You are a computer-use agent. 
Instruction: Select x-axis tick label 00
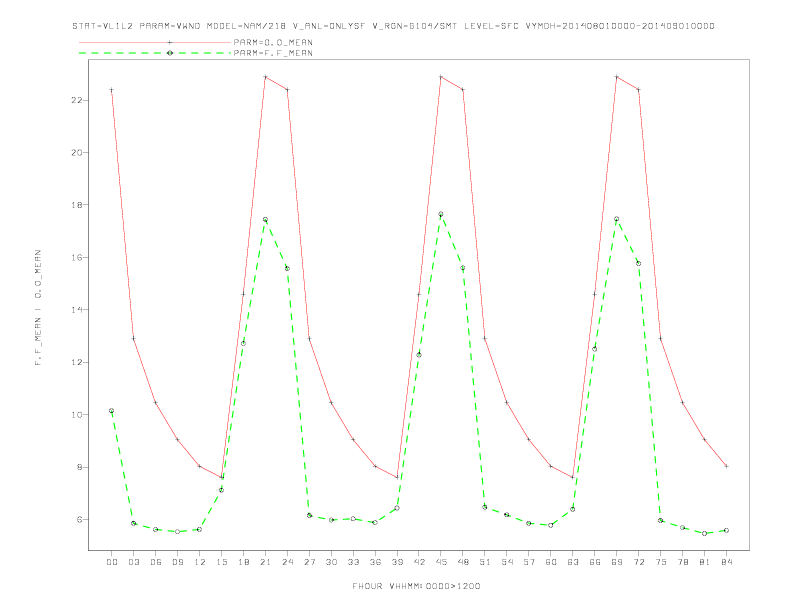pos(112,562)
